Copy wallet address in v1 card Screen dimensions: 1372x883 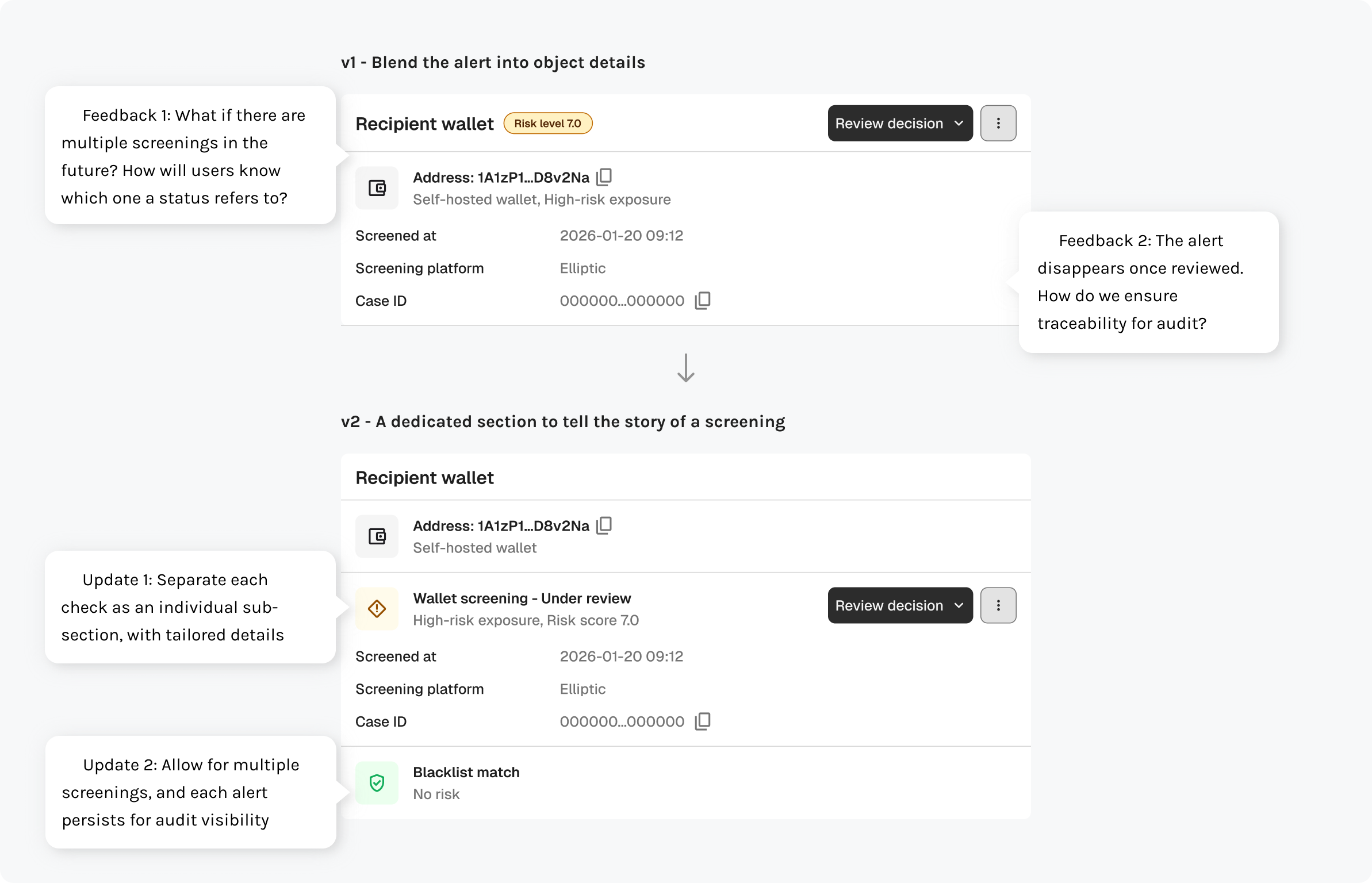click(604, 177)
